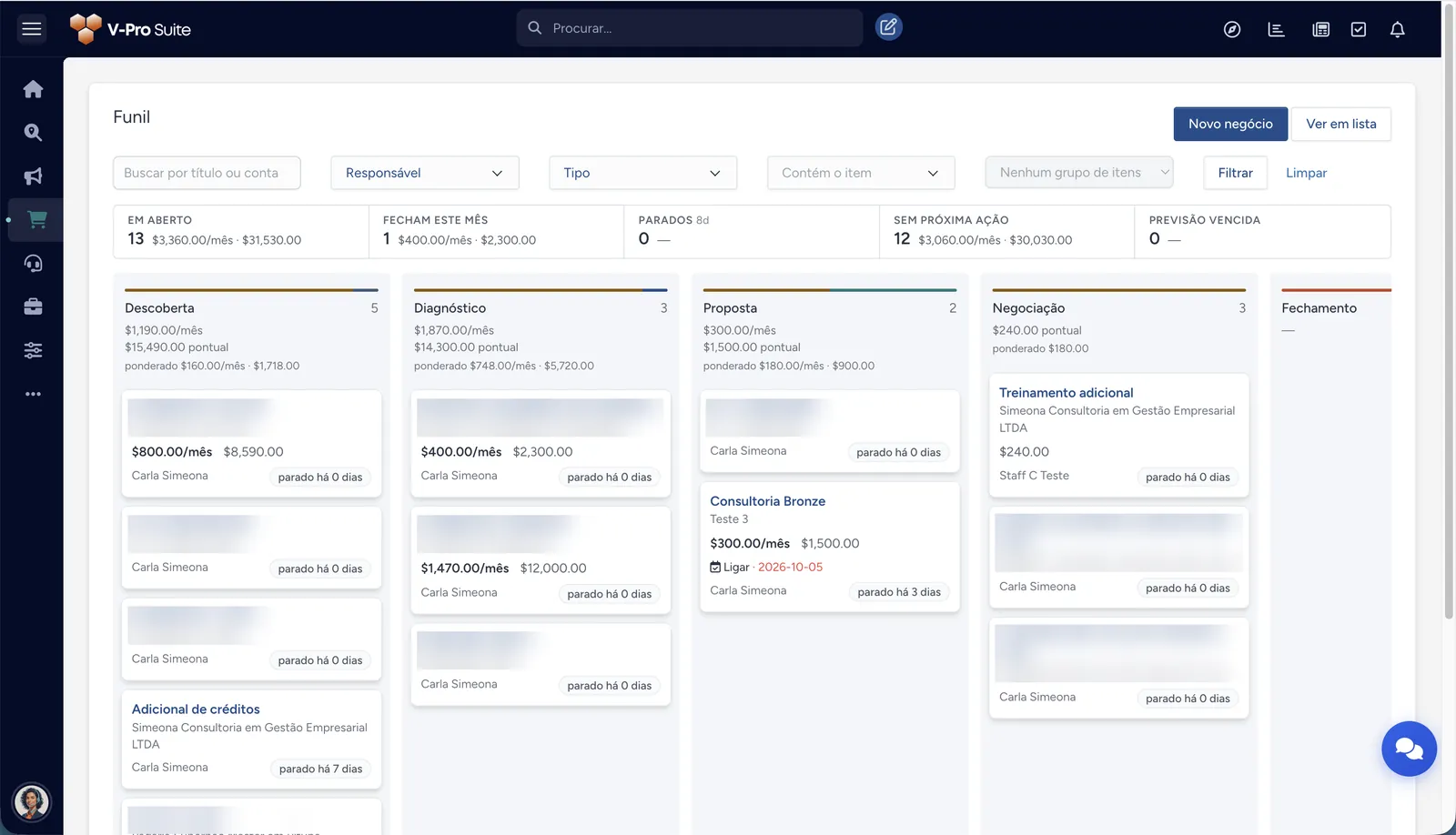Open notifications bell
This screenshot has width=1456, height=835.
pyautogui.click(x=1398, y=30)
